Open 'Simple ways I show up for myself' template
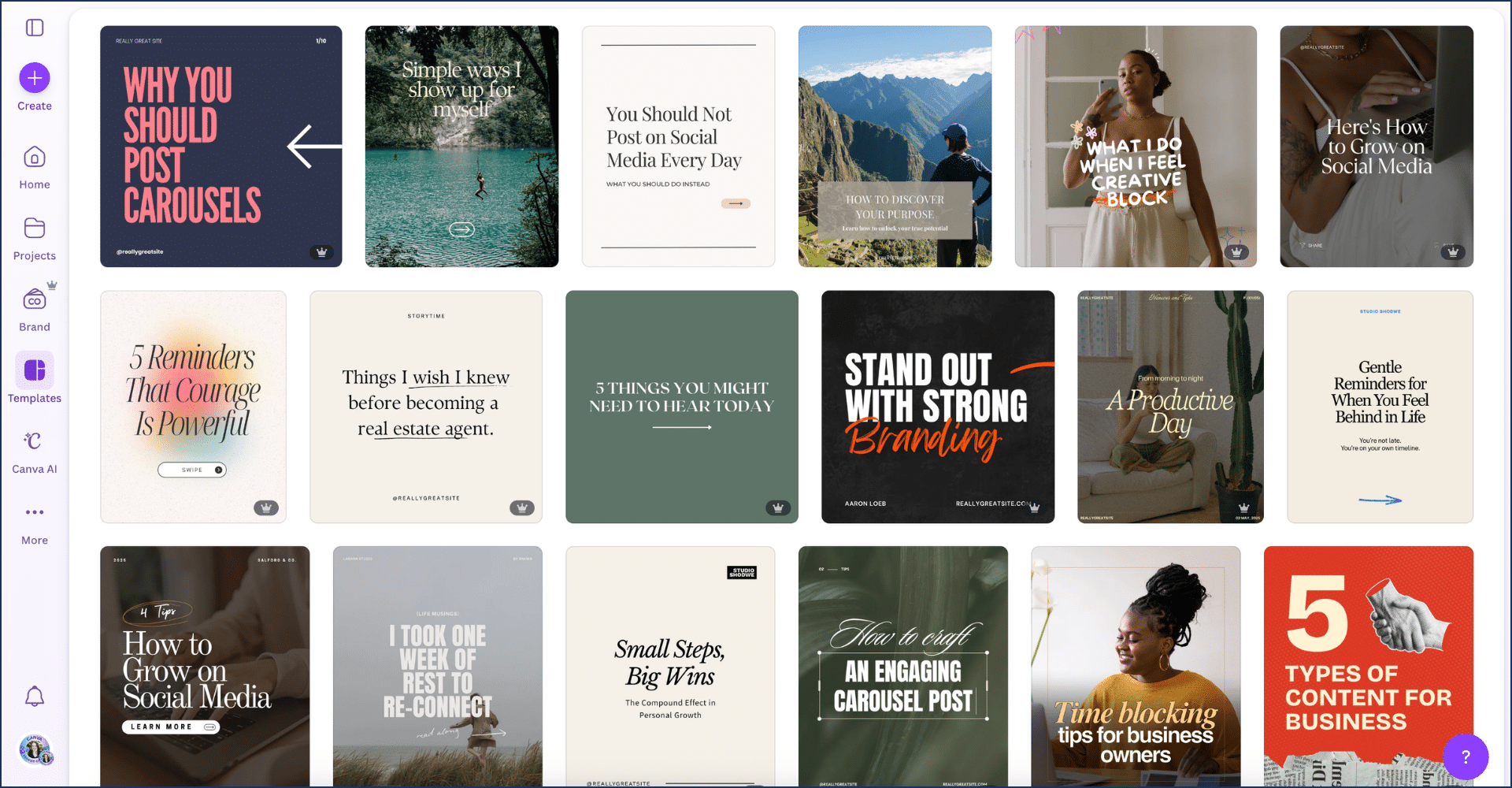The height and width of the screenshot is (788, 1512). 461,147
